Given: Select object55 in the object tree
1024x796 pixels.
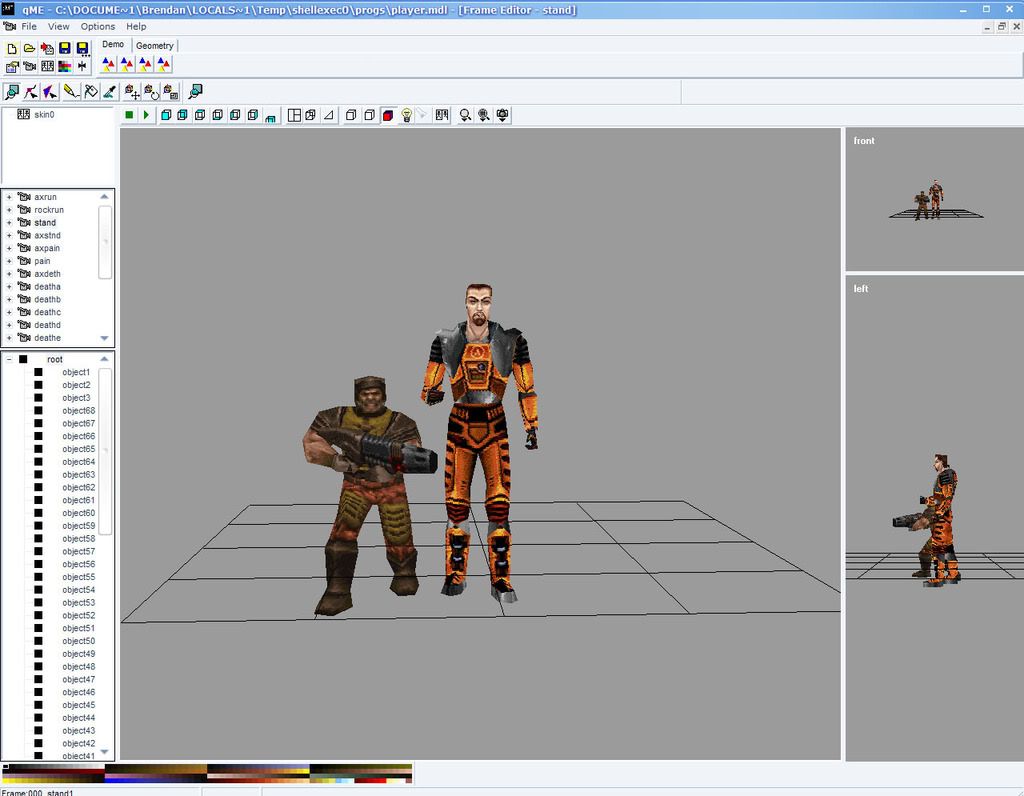Looking at the screenshot, I should point(78,577).
